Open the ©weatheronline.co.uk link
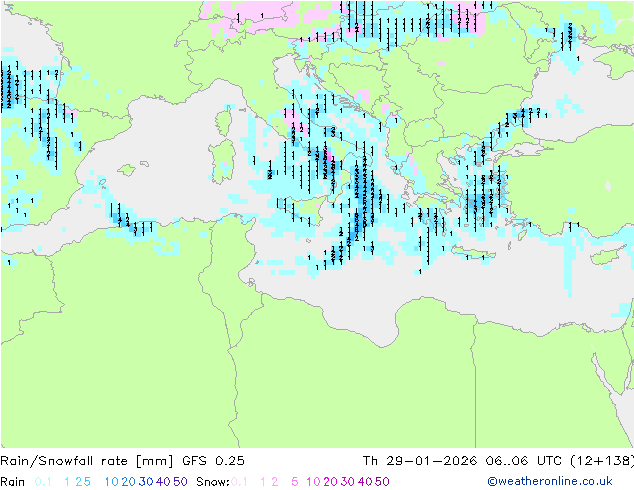 coord(550,482)
